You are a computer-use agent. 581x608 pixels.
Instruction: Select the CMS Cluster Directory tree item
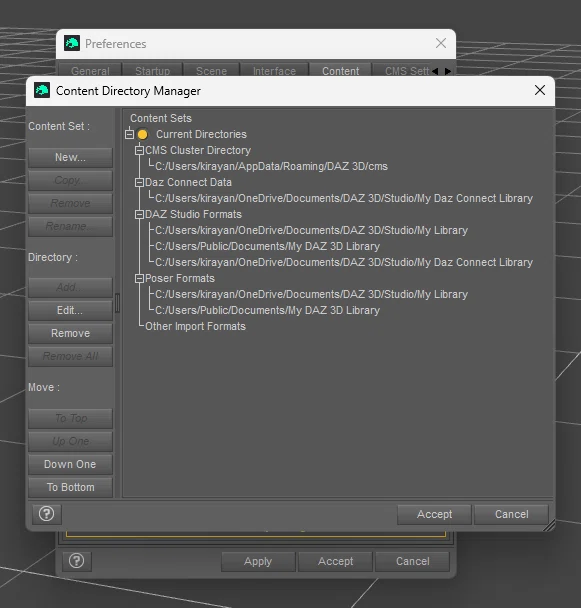click(198, 150)
